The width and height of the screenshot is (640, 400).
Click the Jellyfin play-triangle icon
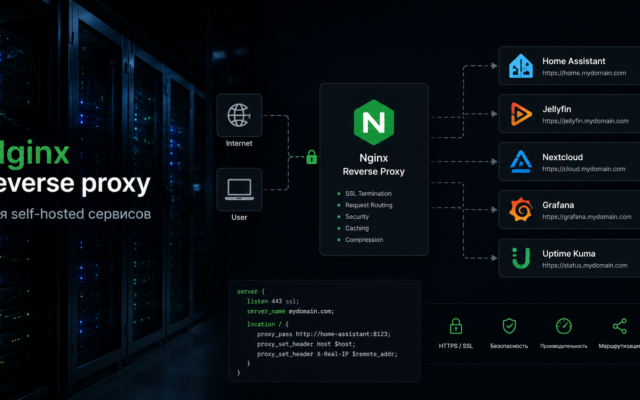tap(521, 114)
